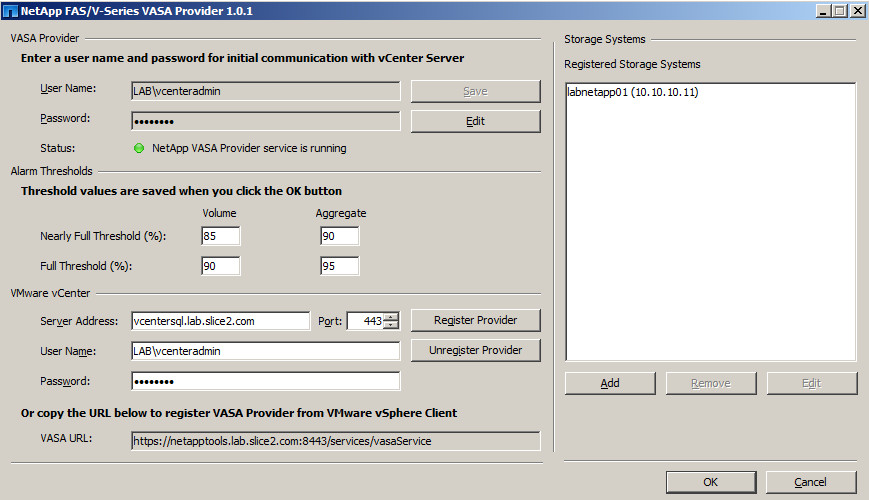Click Edit next to the VASA Provider password

pyautogui.click(x=476, y=121)
